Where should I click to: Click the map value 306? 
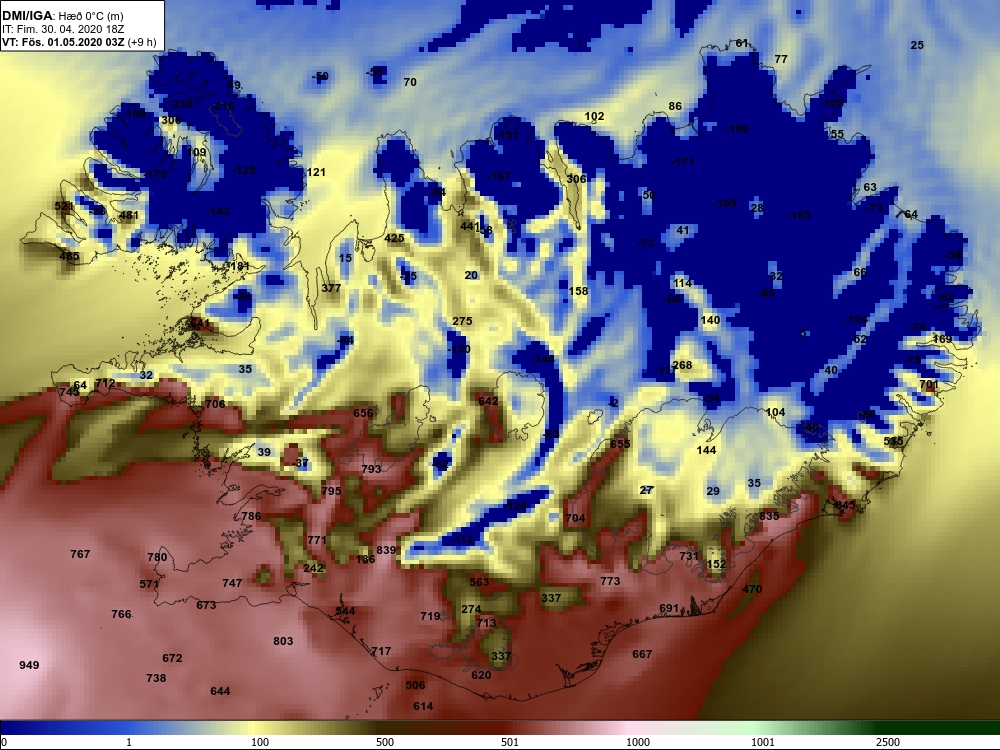point(576,179)
